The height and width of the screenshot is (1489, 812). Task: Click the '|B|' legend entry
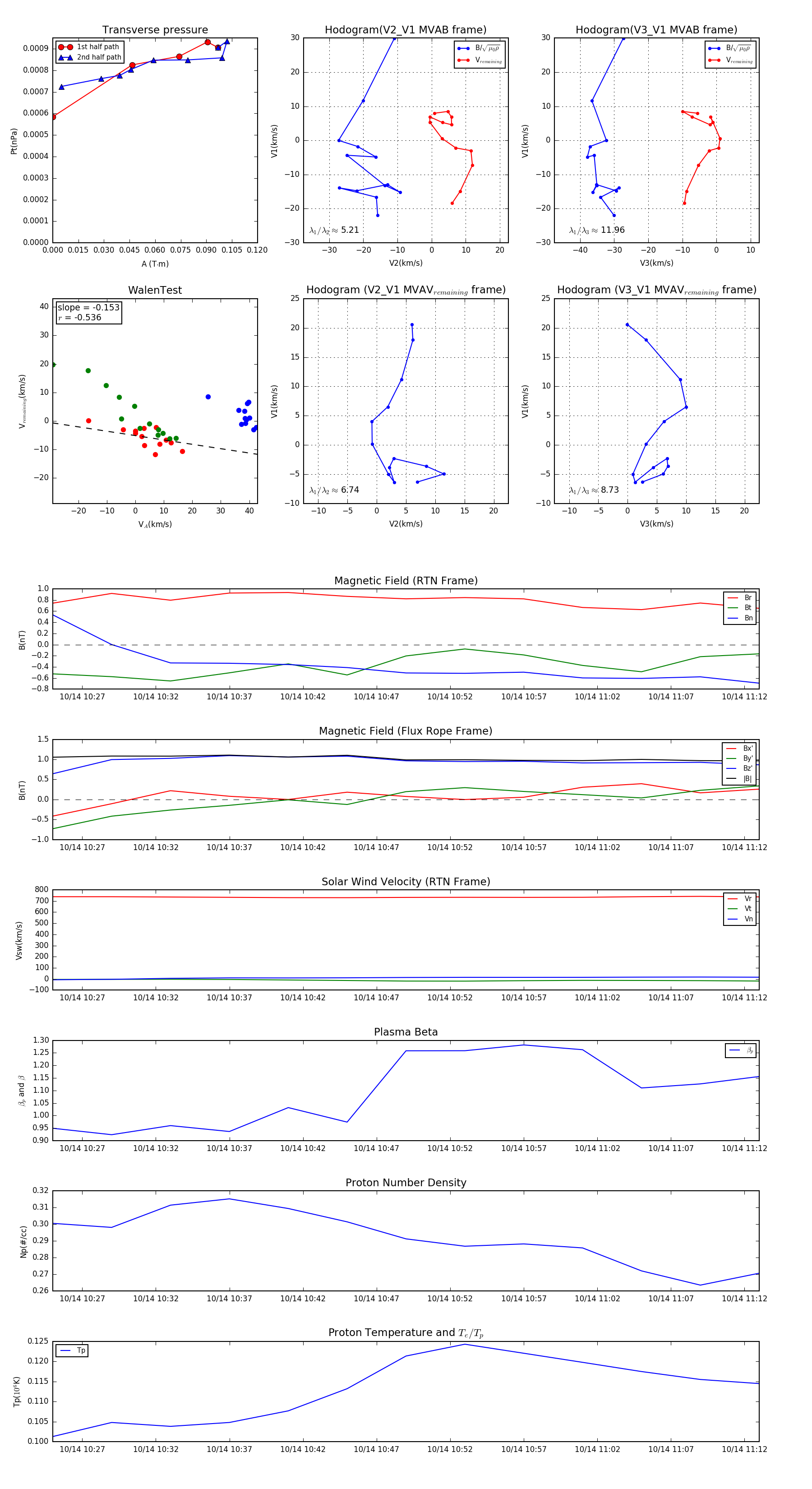pos(739,779)
